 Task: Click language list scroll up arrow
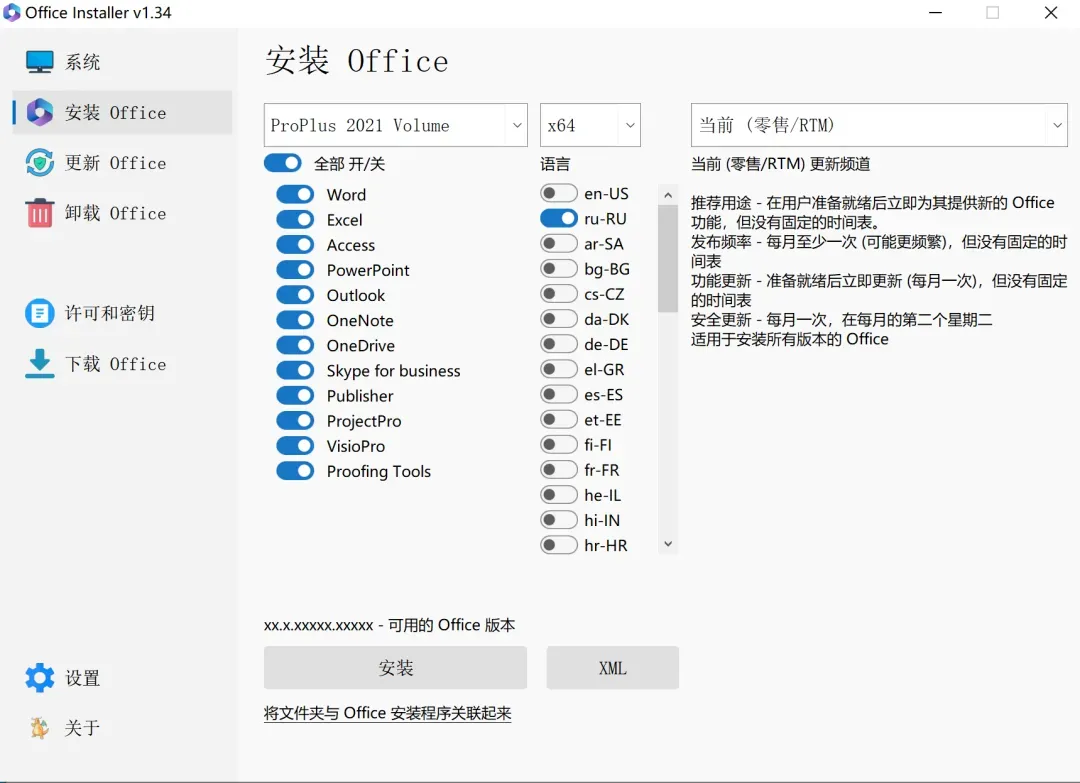[x=667, y=196]
